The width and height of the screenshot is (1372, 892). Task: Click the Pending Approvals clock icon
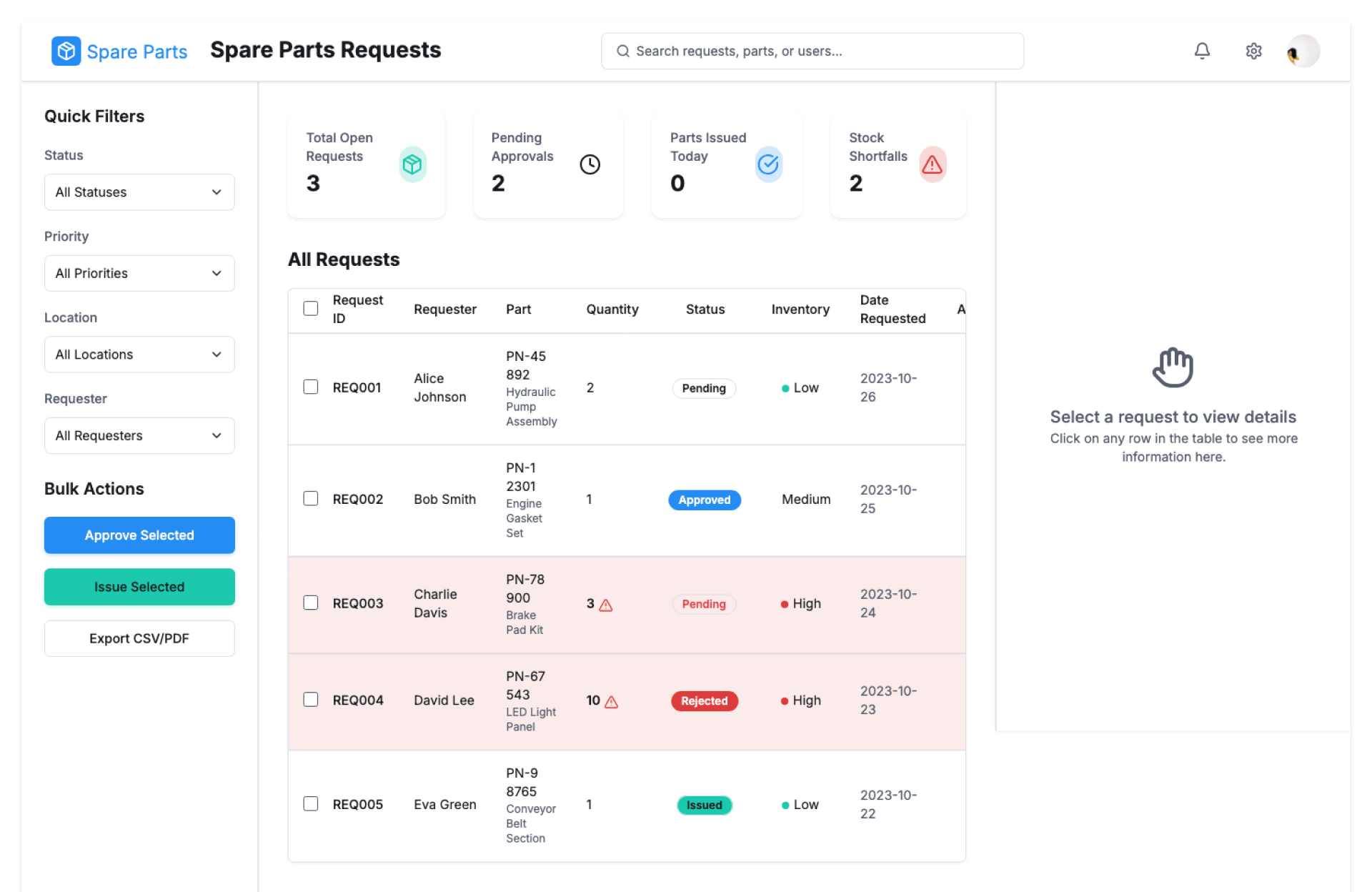pos(590,164)
